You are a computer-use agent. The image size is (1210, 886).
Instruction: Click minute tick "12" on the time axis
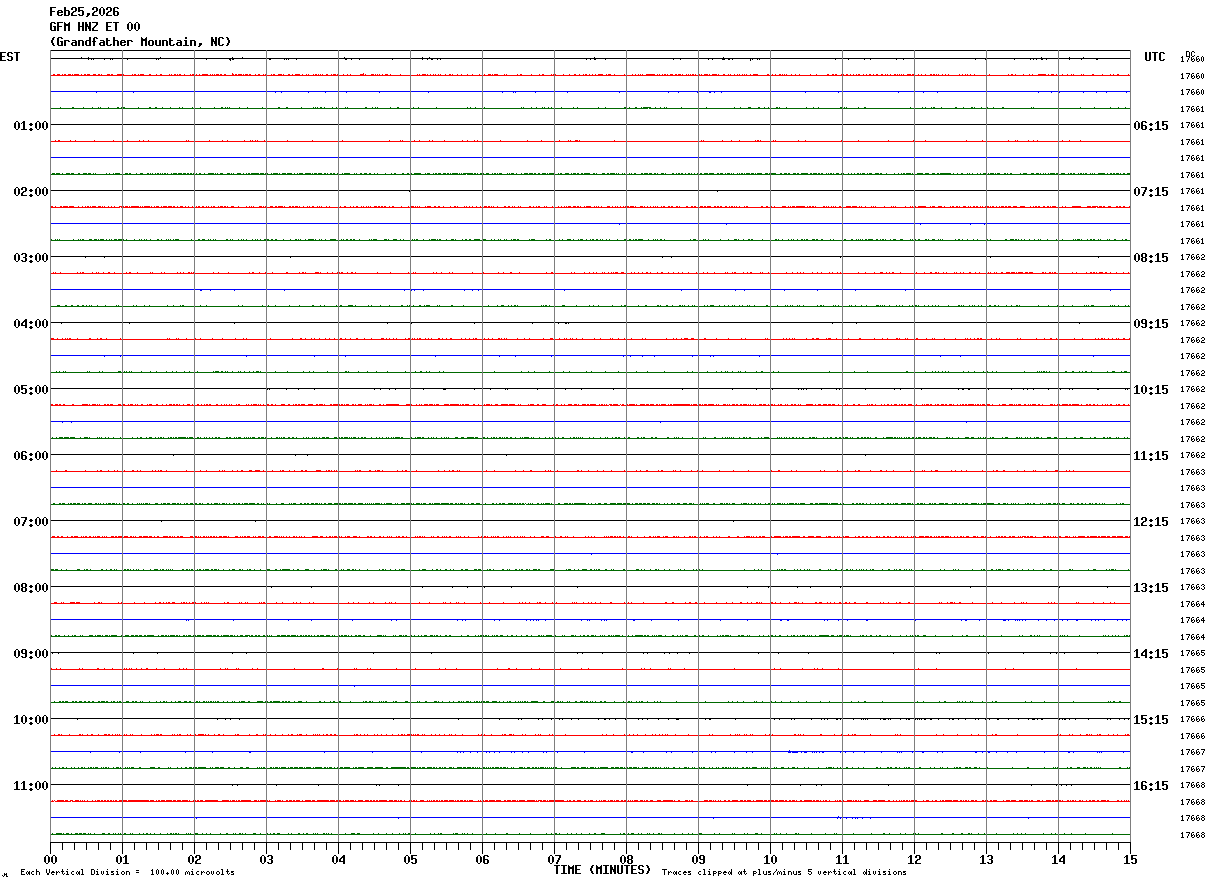[x=914, y=858]
